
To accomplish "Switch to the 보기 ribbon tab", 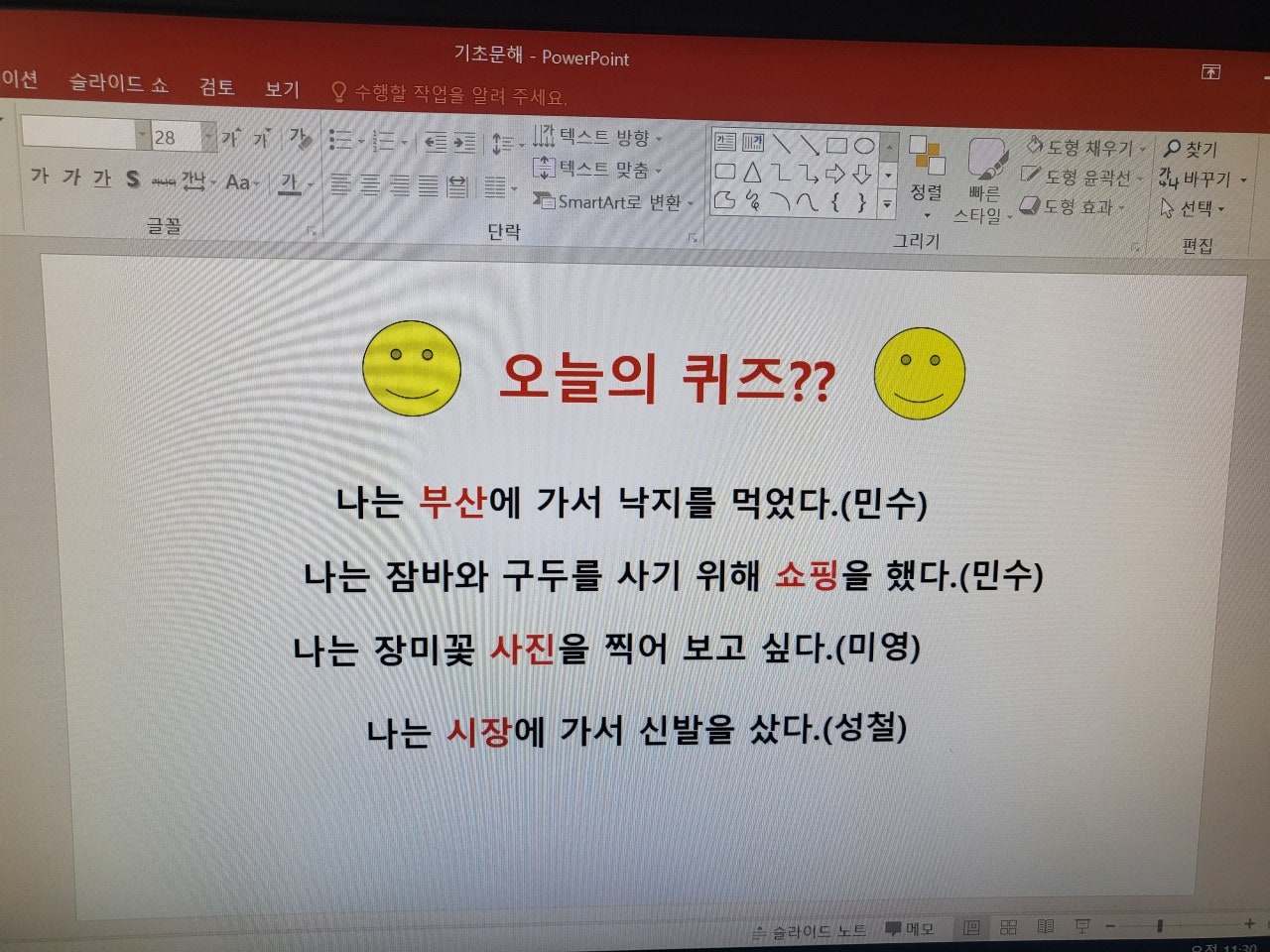I will pos(283,87).
